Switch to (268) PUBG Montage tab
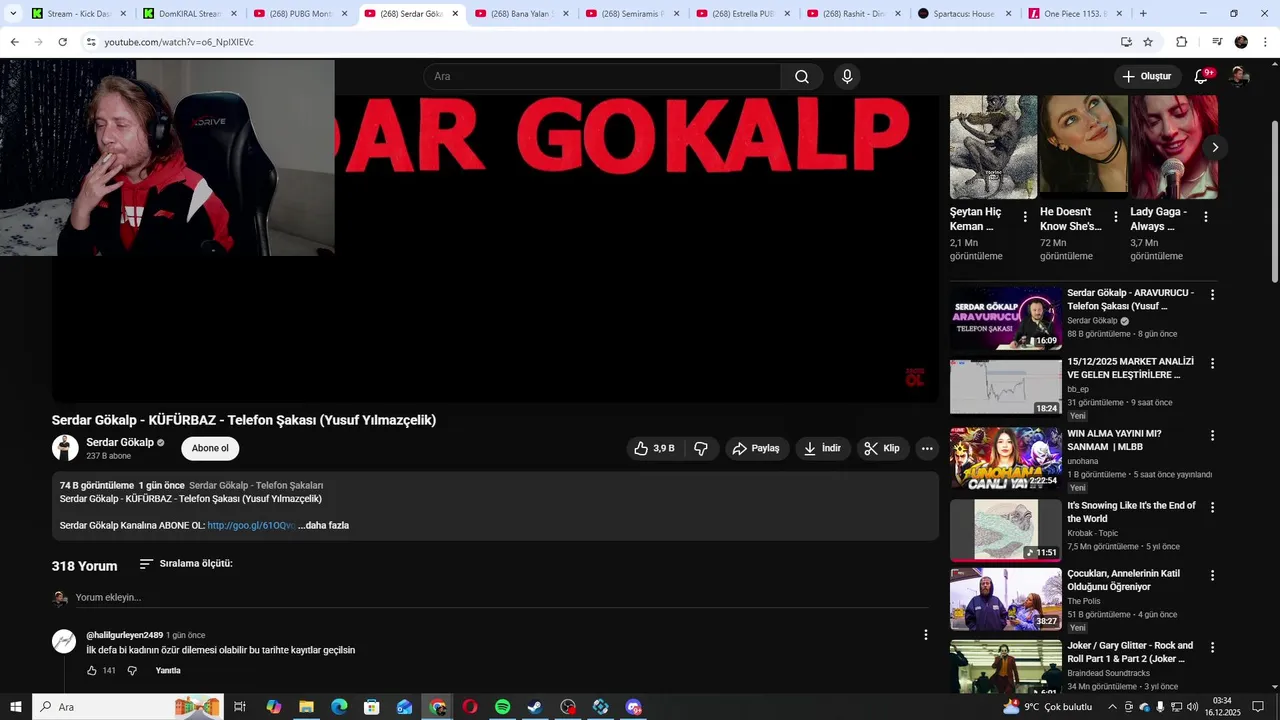1280x720 pixels. pos(299,14)
